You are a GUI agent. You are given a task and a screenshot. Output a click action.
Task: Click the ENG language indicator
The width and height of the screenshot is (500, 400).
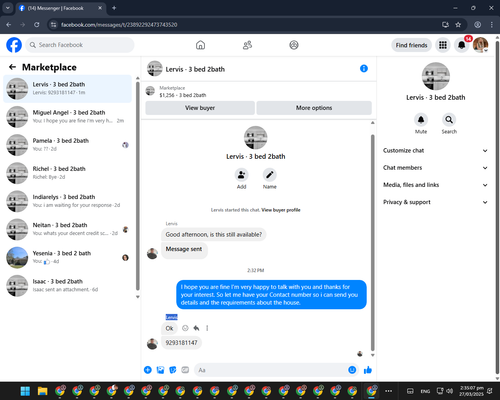(x=425, y=391)
